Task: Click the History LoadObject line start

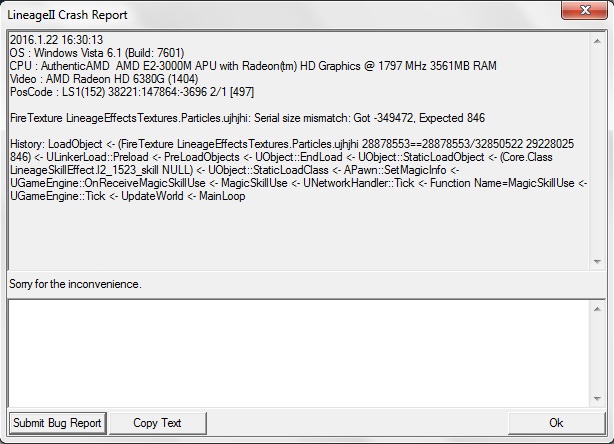Action: tap(58, 144)
